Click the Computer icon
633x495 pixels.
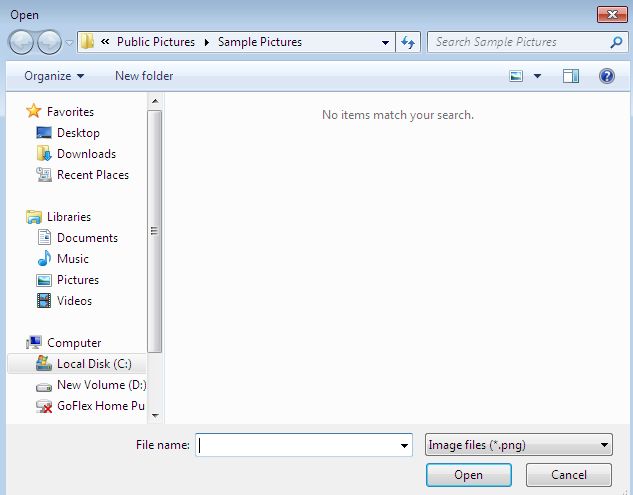coord(34,342)
